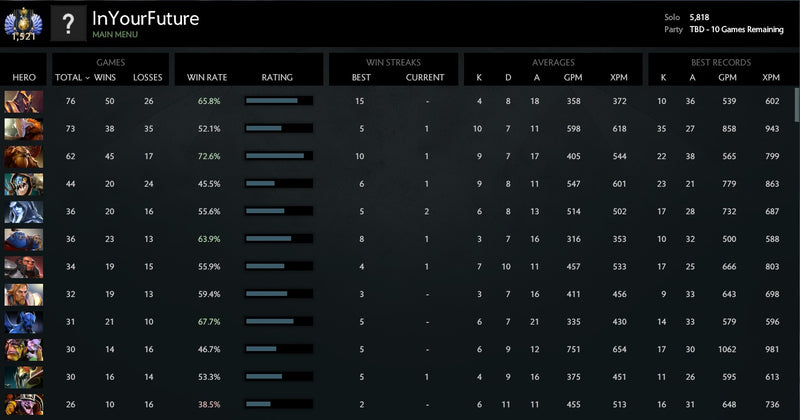
Task: Click the hero portrait with 76 total games
Action: [23, 101]
